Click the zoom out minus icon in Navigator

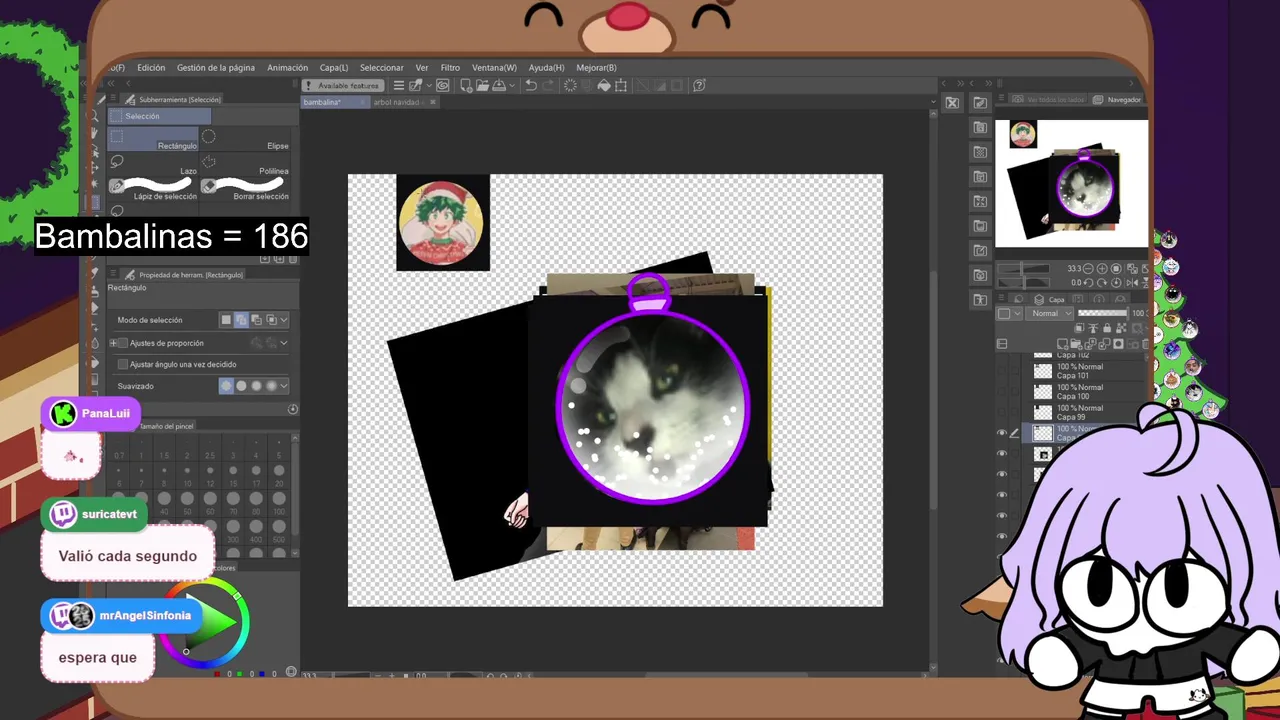(x=1090, y=269)
